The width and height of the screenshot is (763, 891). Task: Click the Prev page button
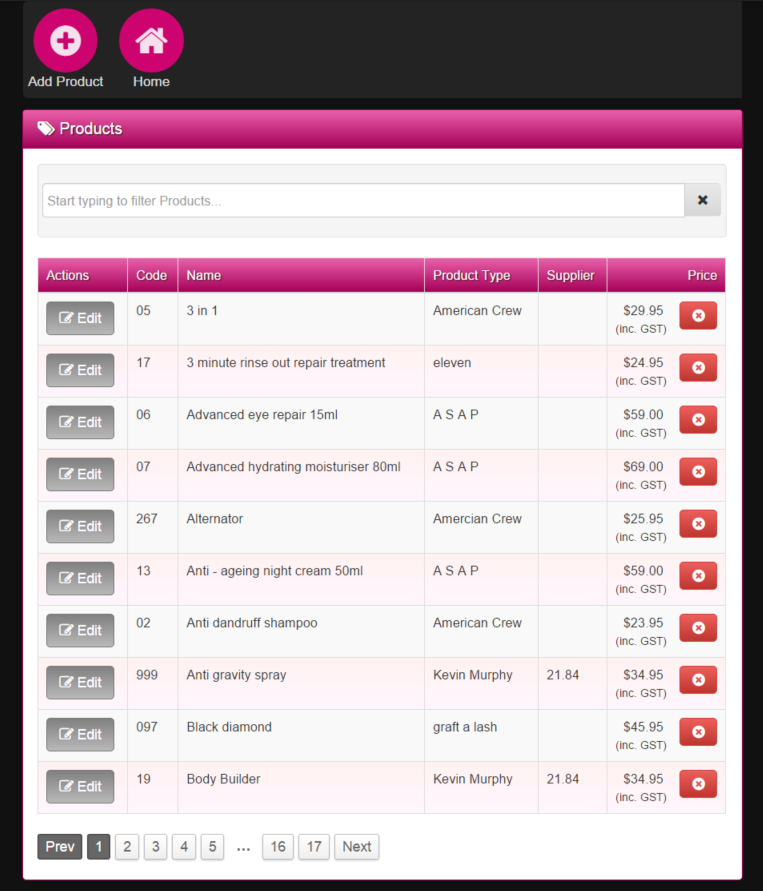[x=60, y=847]
